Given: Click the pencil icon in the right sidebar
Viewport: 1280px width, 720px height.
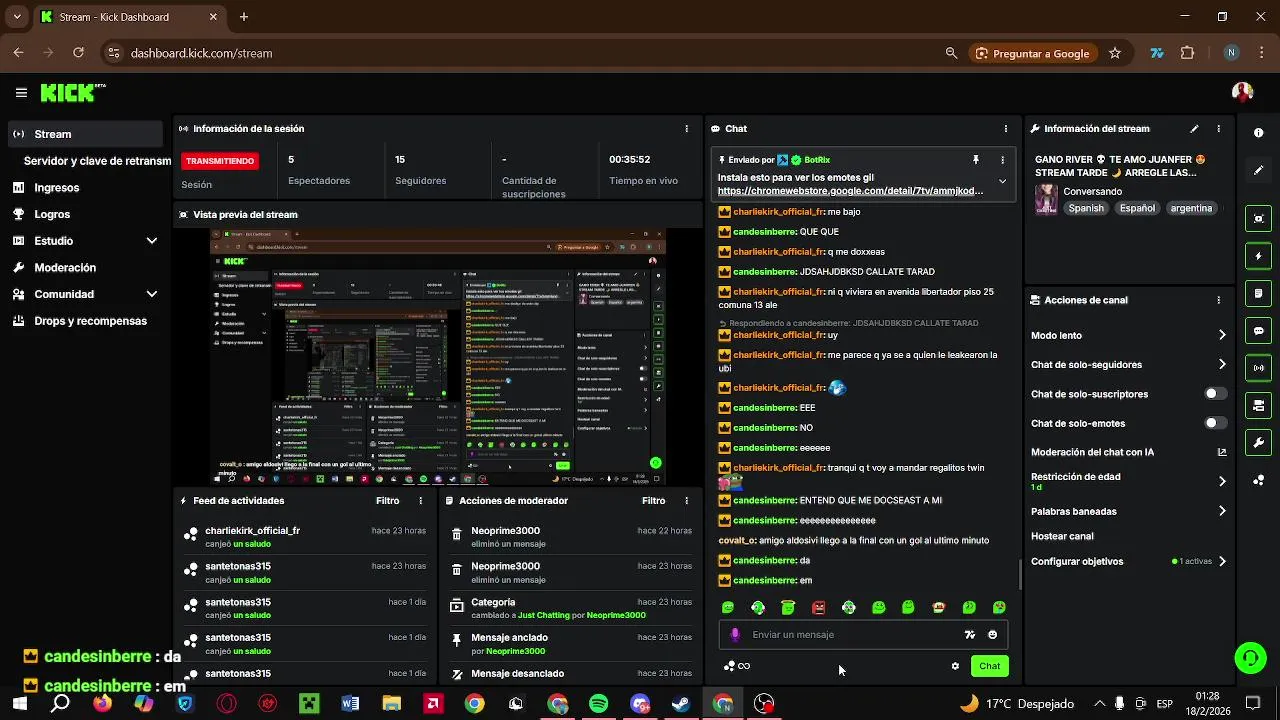Looking at the screenshot, I should tap(1258, 171).
